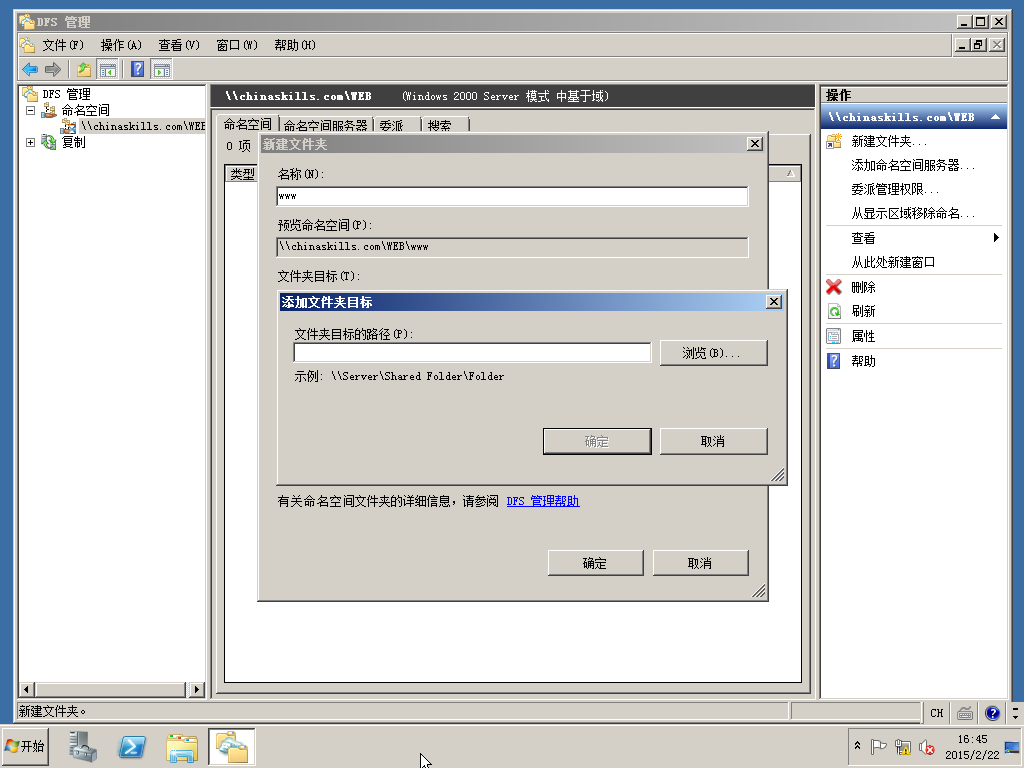Click 添加命名空间服务器... action
The height and width of the screenshot is (768, 1024).
[x=912, y=165]
